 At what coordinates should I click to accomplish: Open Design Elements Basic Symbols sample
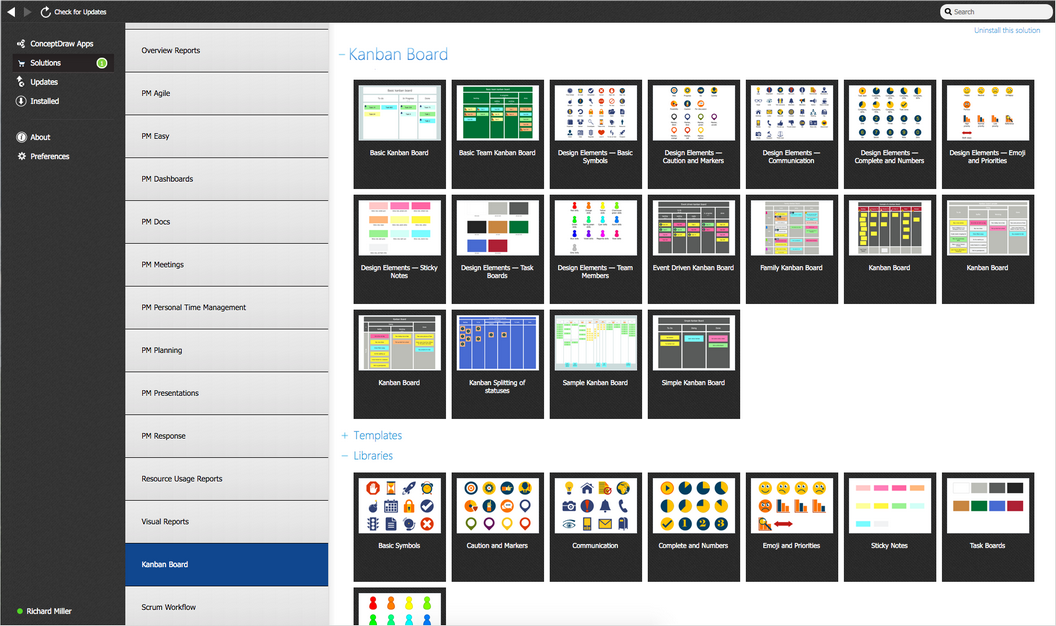(595, 135)
